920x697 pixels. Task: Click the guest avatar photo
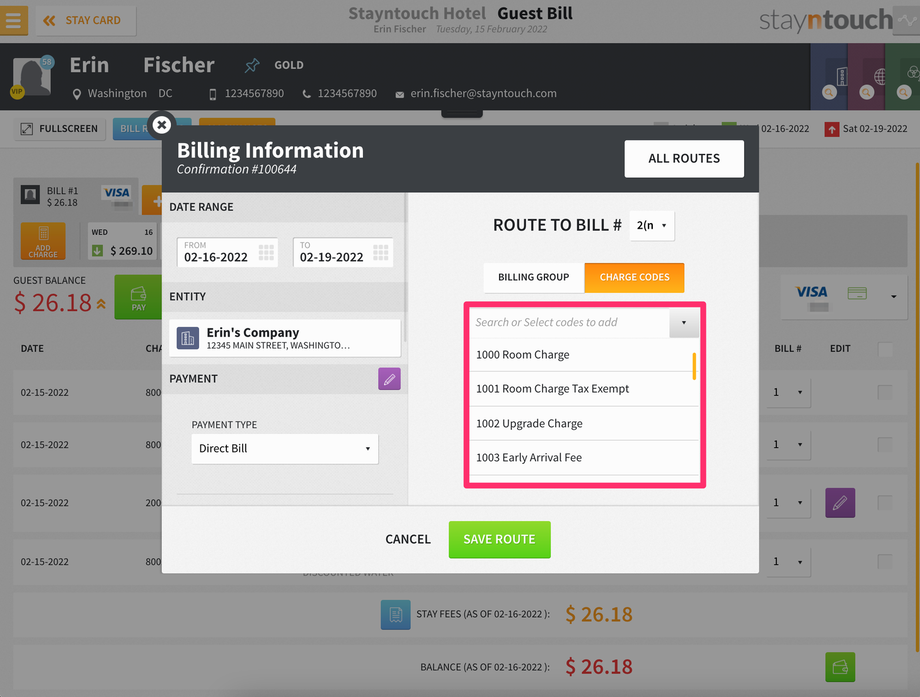click(x=32, y=76)
